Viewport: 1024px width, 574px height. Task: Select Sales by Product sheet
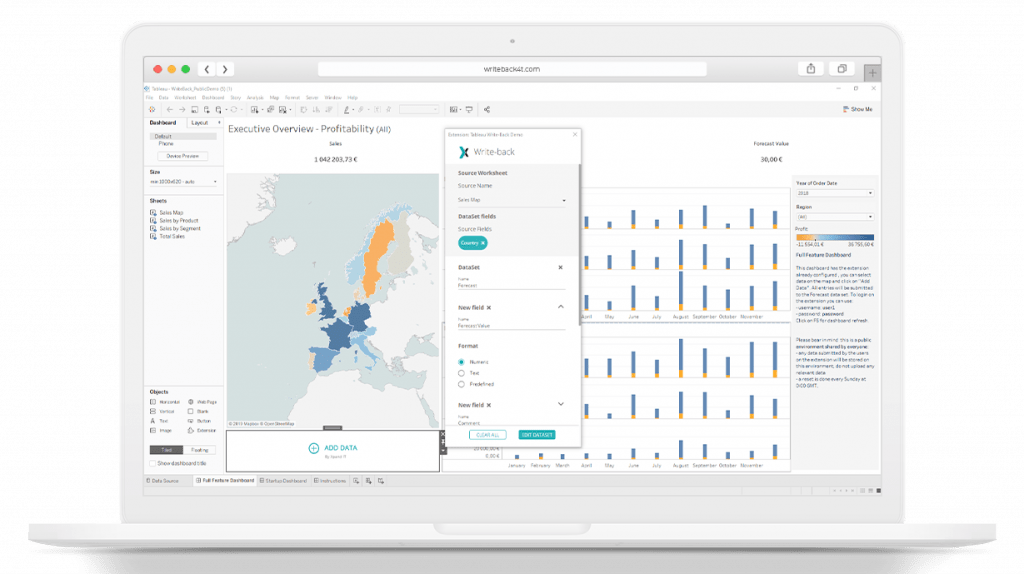coord(178,221)
